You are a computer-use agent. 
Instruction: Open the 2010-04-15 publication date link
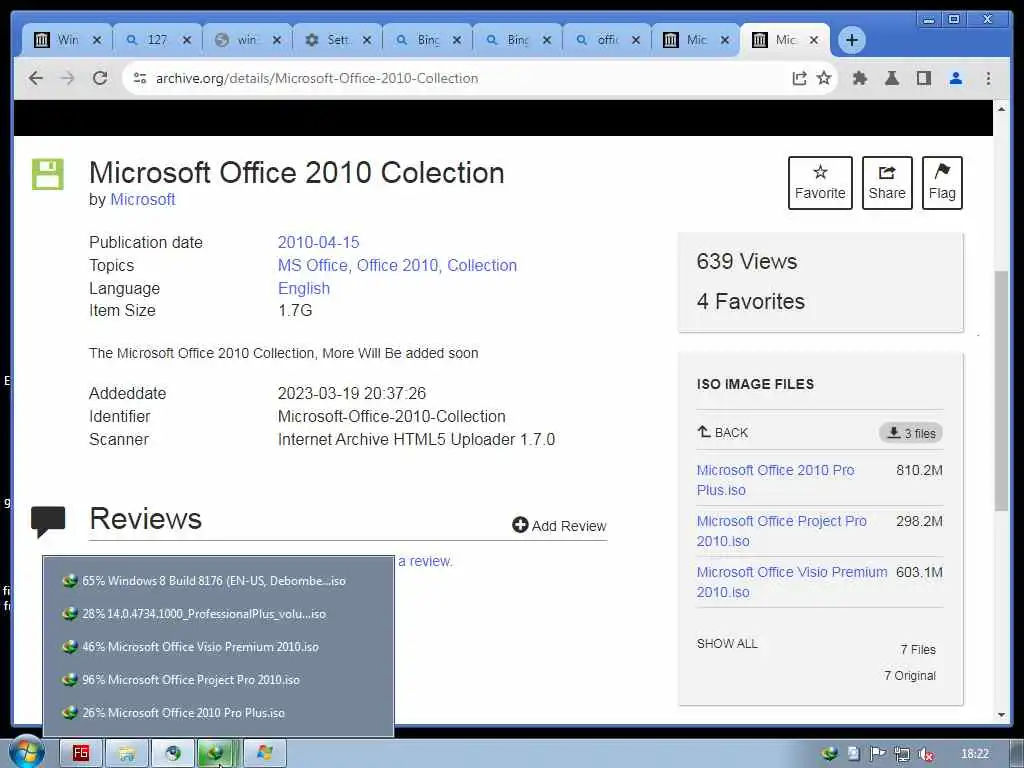point(318,242)
